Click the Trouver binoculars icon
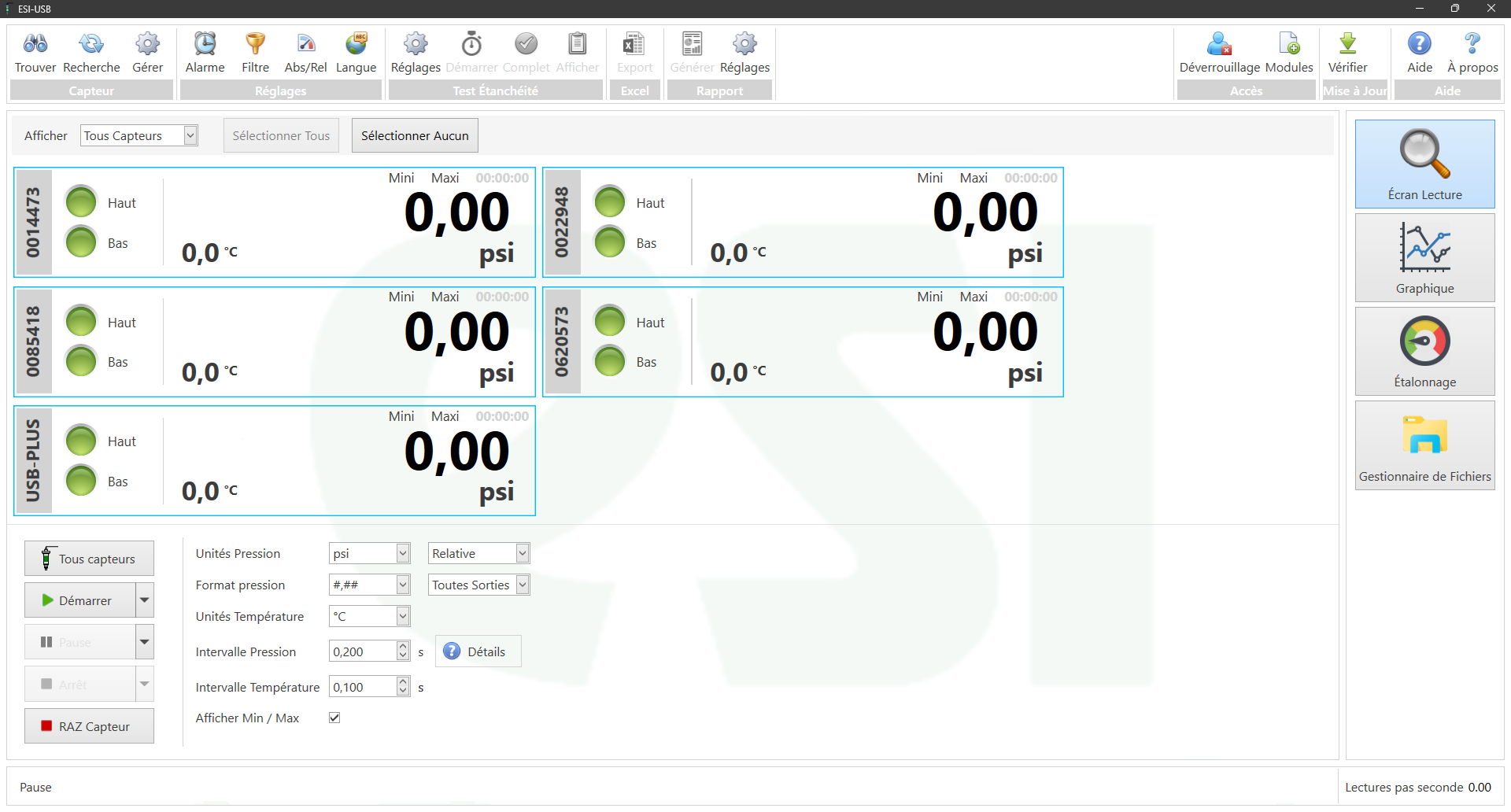 coord(35,44)
